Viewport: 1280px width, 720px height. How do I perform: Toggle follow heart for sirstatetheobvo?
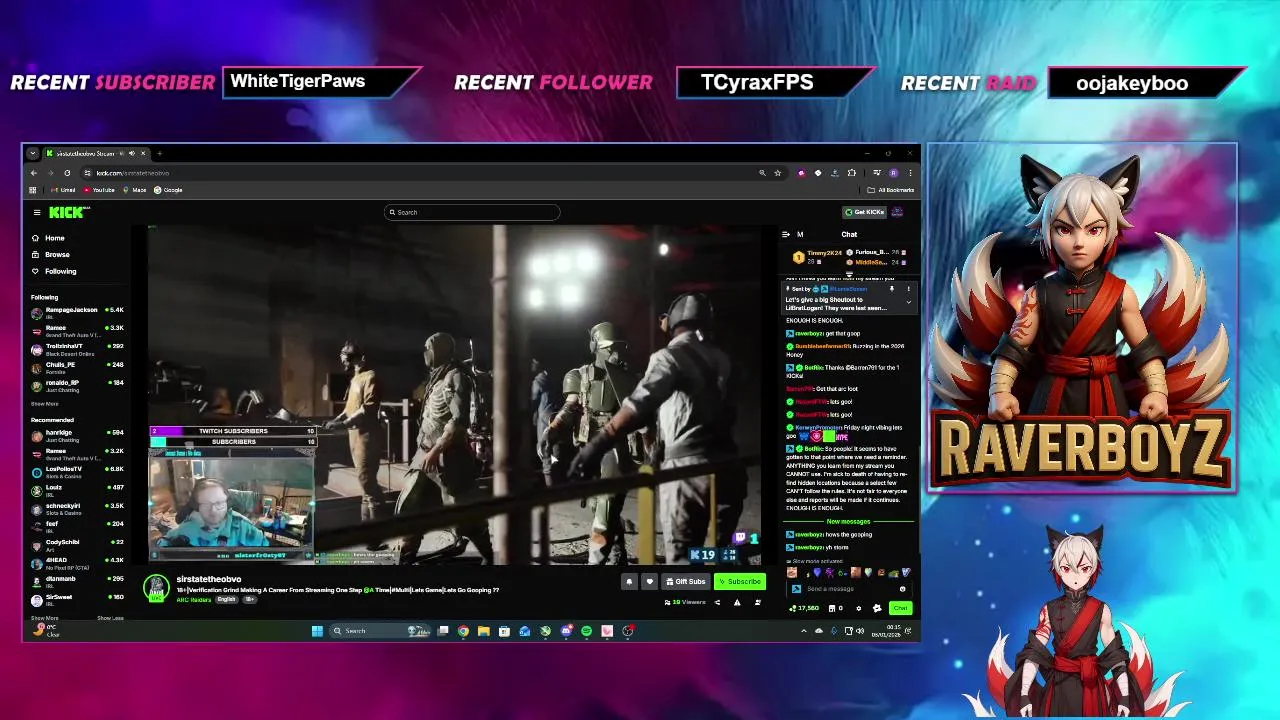(x=649, y=582)
